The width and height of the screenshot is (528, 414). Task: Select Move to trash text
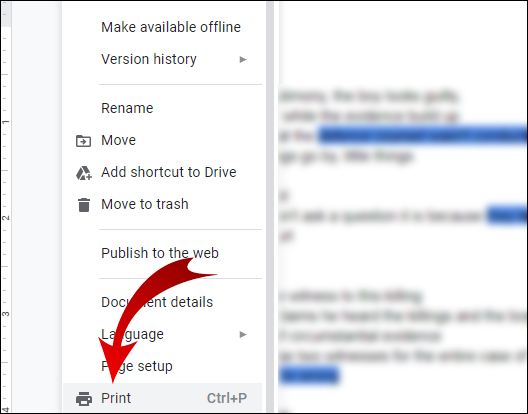144,204
